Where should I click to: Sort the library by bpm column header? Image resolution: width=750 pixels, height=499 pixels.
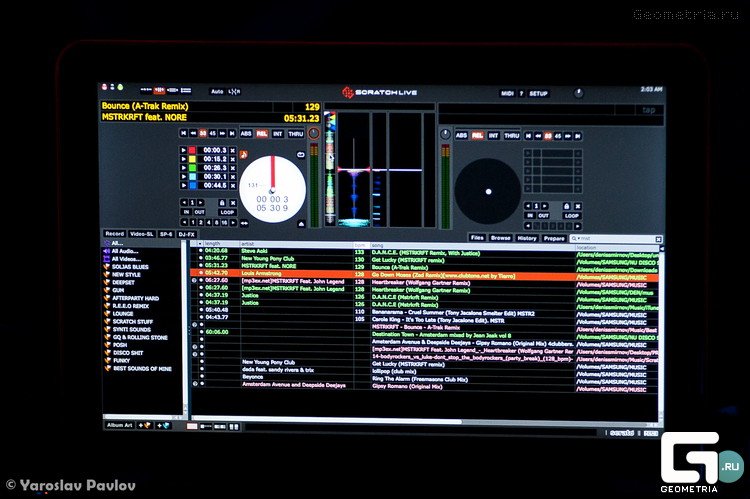point(359,243)
